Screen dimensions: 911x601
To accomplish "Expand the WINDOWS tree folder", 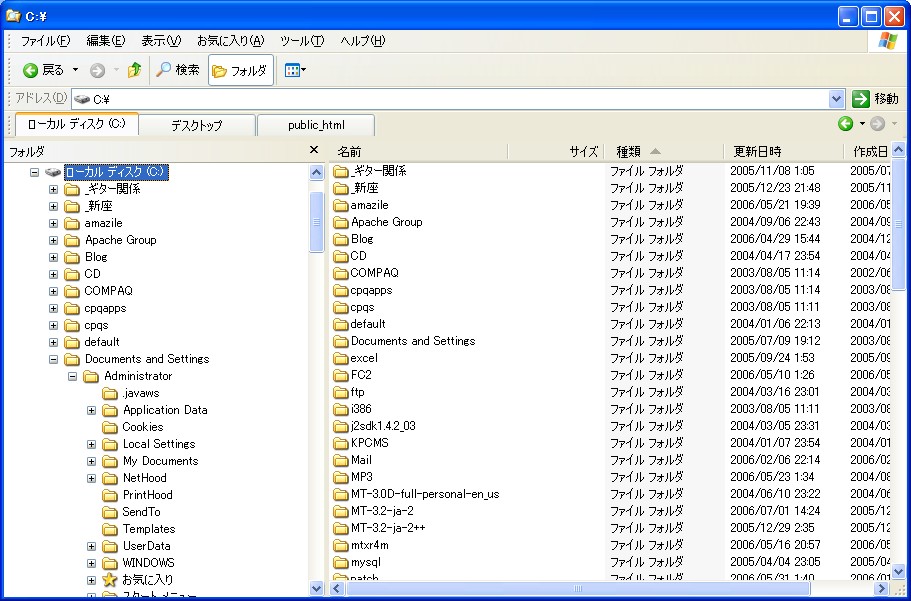I will click(92, 563).
